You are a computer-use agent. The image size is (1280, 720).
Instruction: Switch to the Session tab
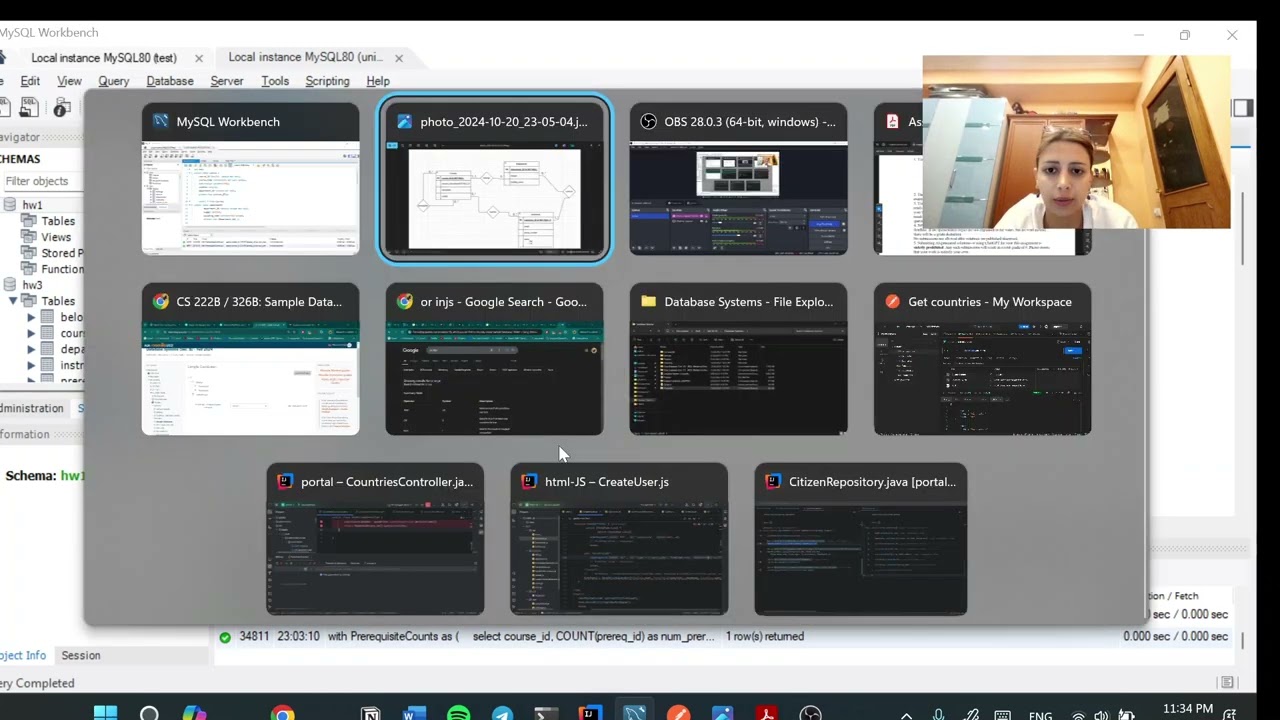tap(81, 655)
